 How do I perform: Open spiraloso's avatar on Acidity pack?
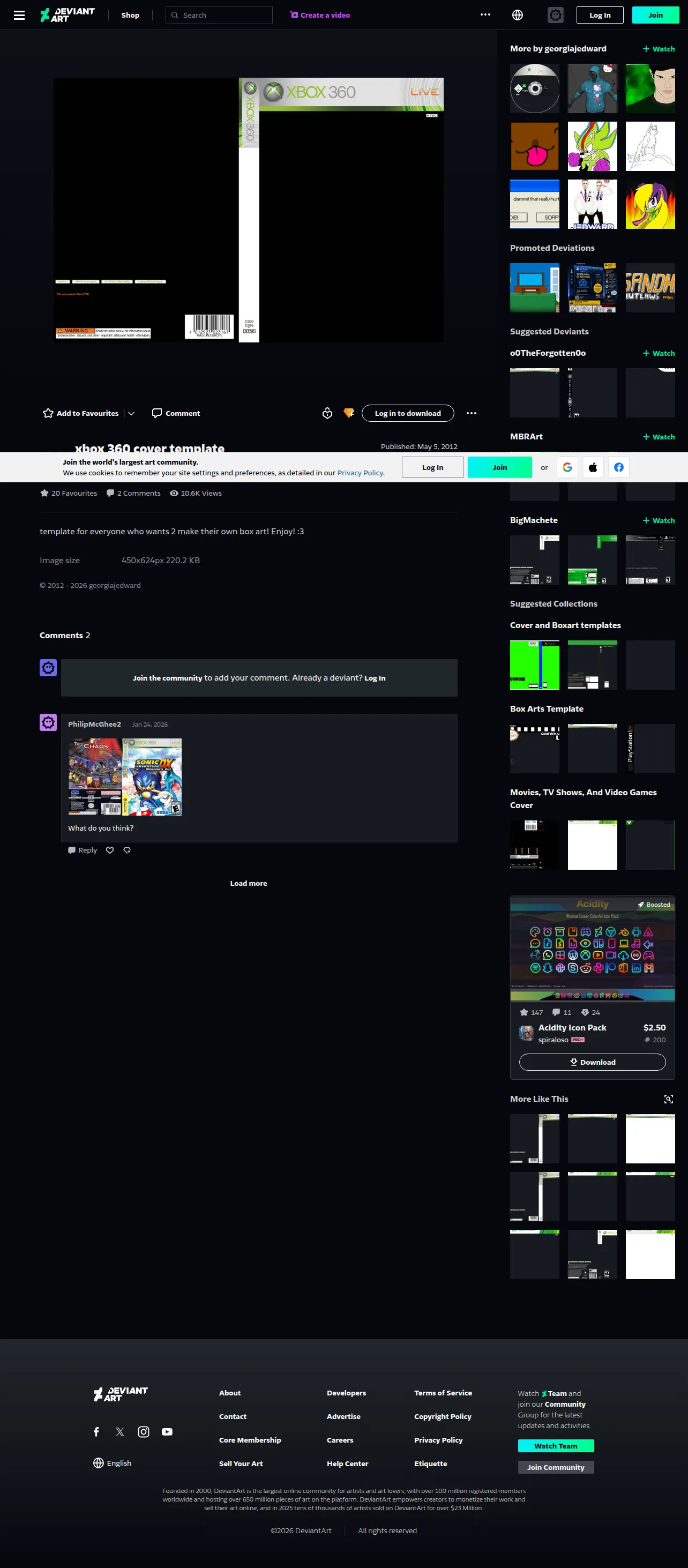(527, 1033)
